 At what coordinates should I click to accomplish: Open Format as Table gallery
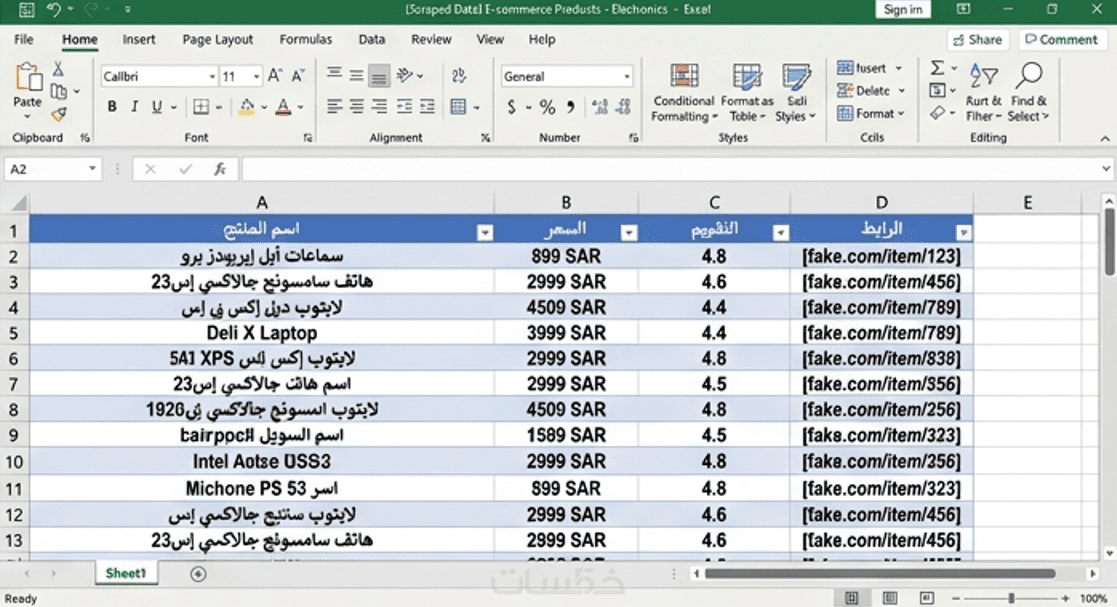(747, 93)
